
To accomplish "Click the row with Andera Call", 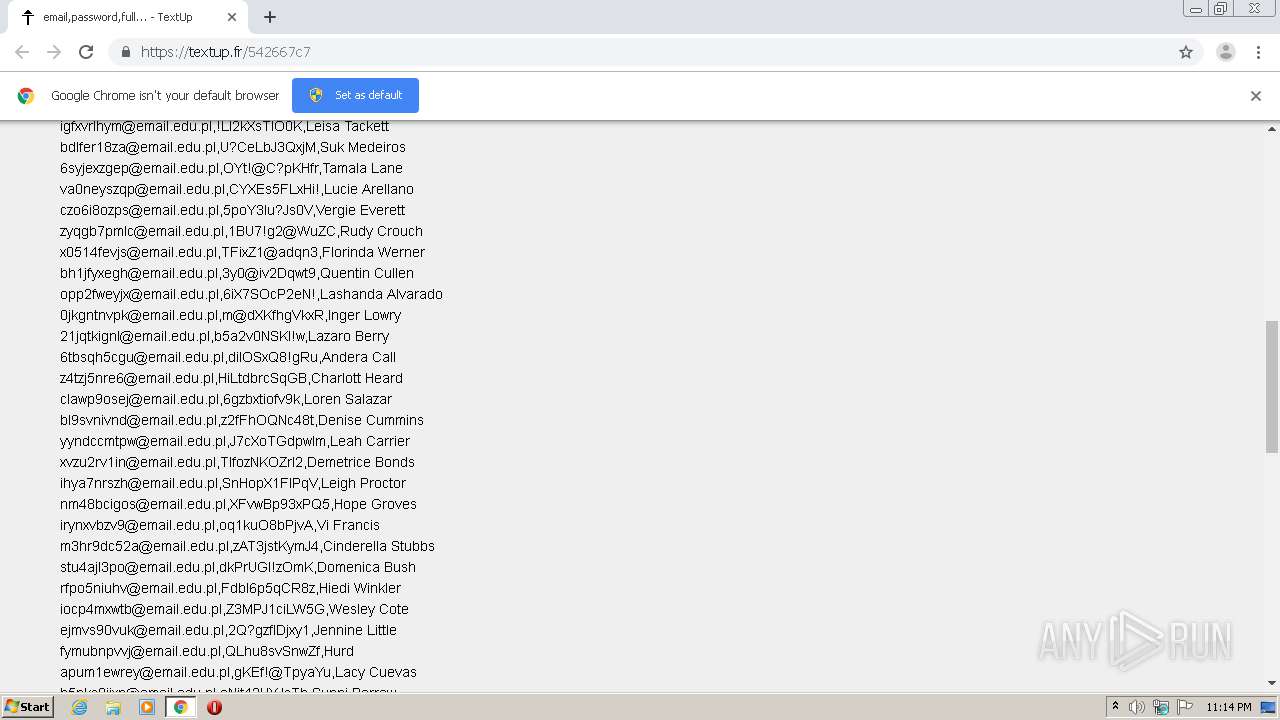I will pyautogui.click(x=228, y=357).
